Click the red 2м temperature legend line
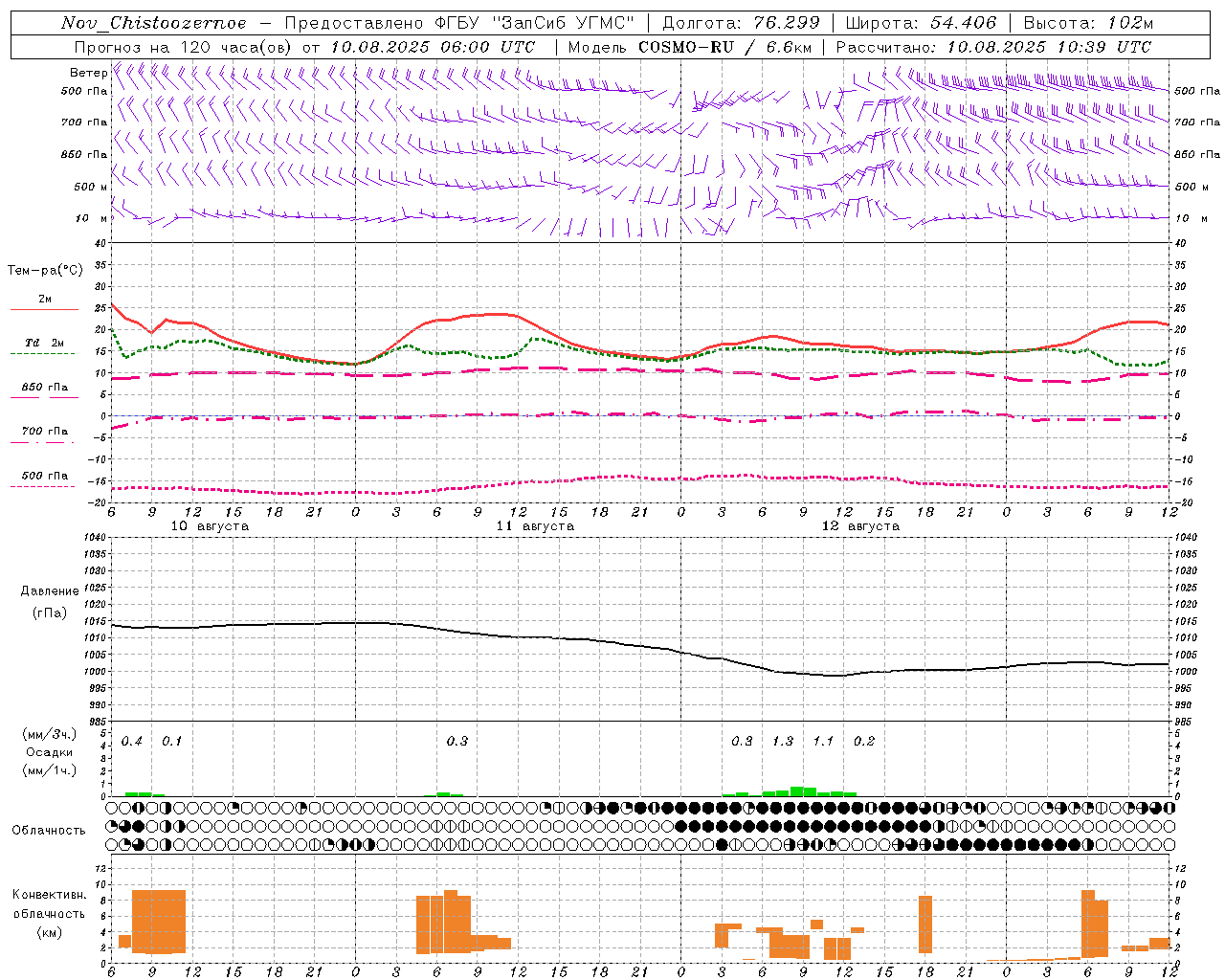The image size is (1225, 980). click(x=44, y=309)
